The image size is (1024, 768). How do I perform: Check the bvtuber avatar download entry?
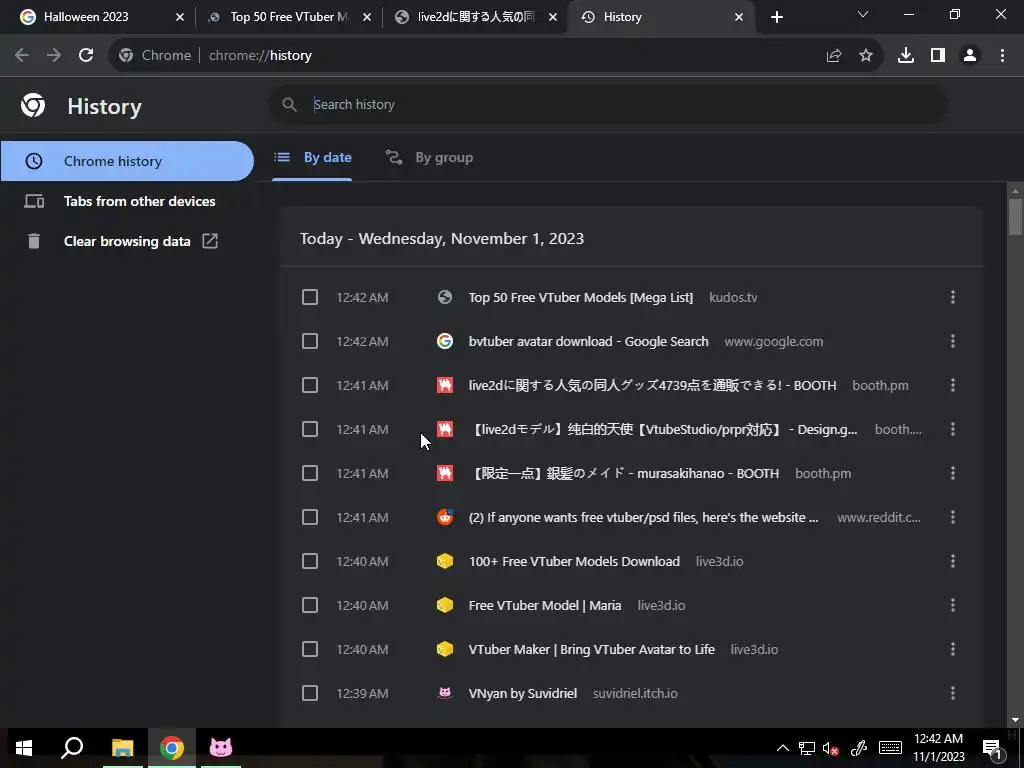point(310,341)
